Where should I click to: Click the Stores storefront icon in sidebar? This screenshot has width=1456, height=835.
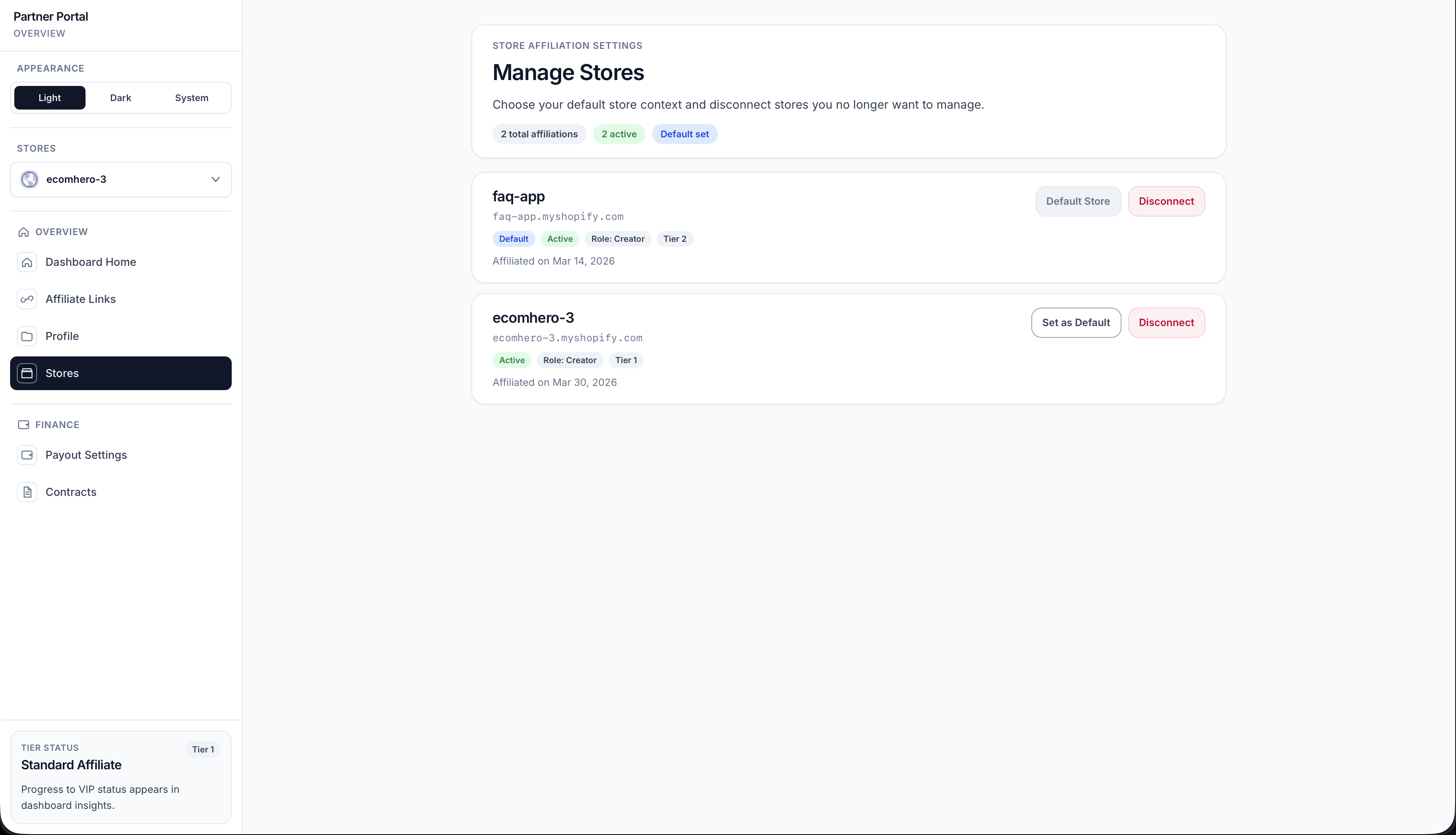[27, 373]
